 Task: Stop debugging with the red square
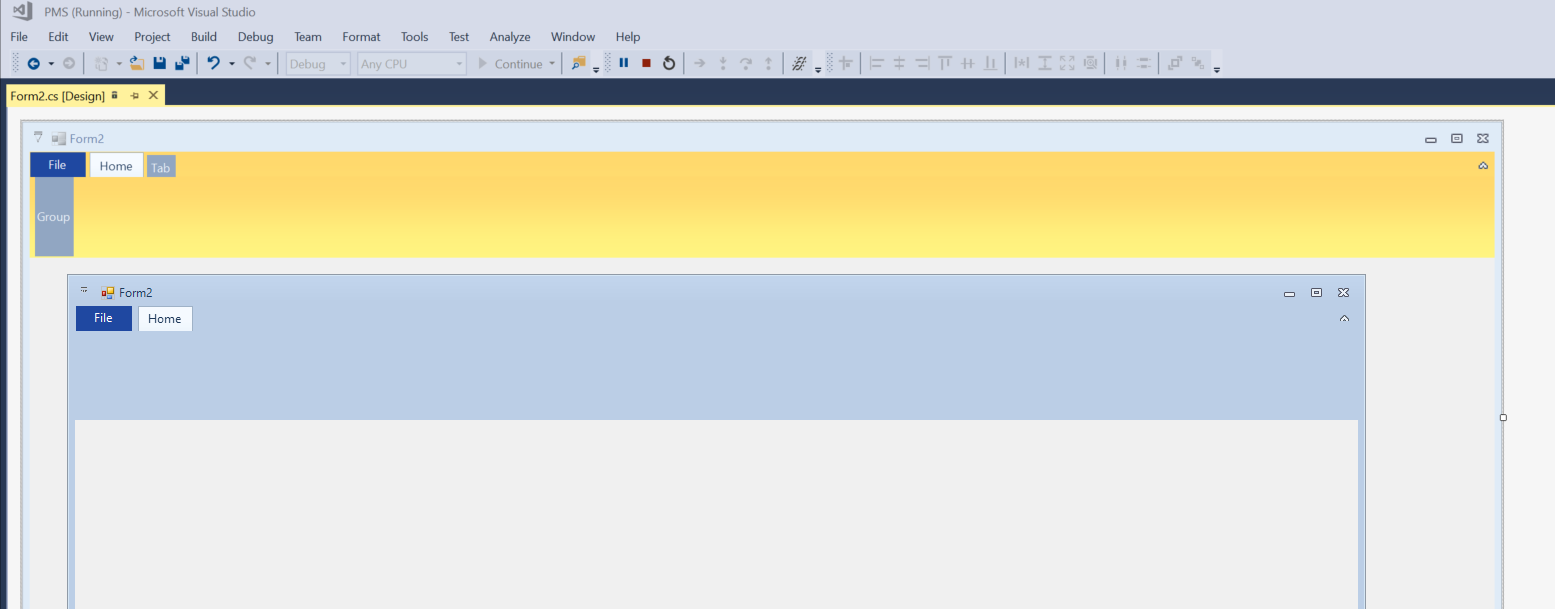coord(646,63)
